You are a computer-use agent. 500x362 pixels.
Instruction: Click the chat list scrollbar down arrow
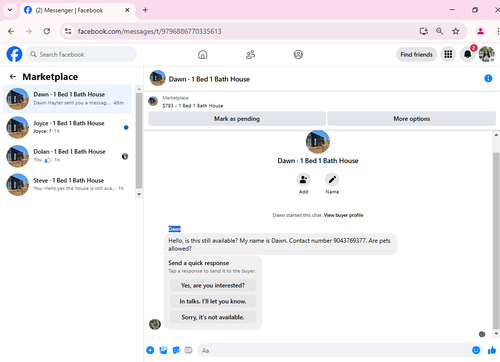[x=139, y=194]
